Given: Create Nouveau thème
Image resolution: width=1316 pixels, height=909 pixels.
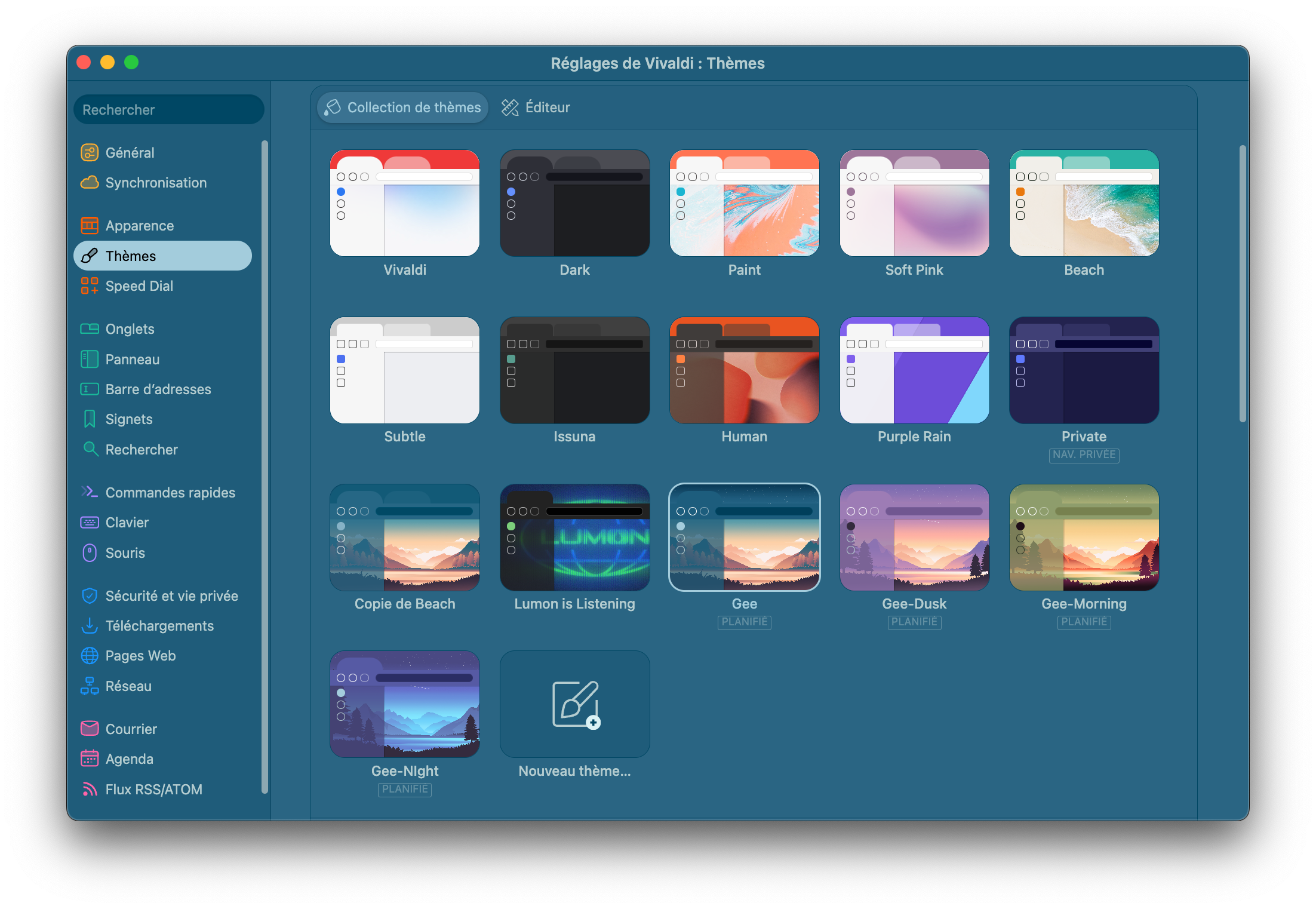Looking at the screenshot, I should pos(574,705).
